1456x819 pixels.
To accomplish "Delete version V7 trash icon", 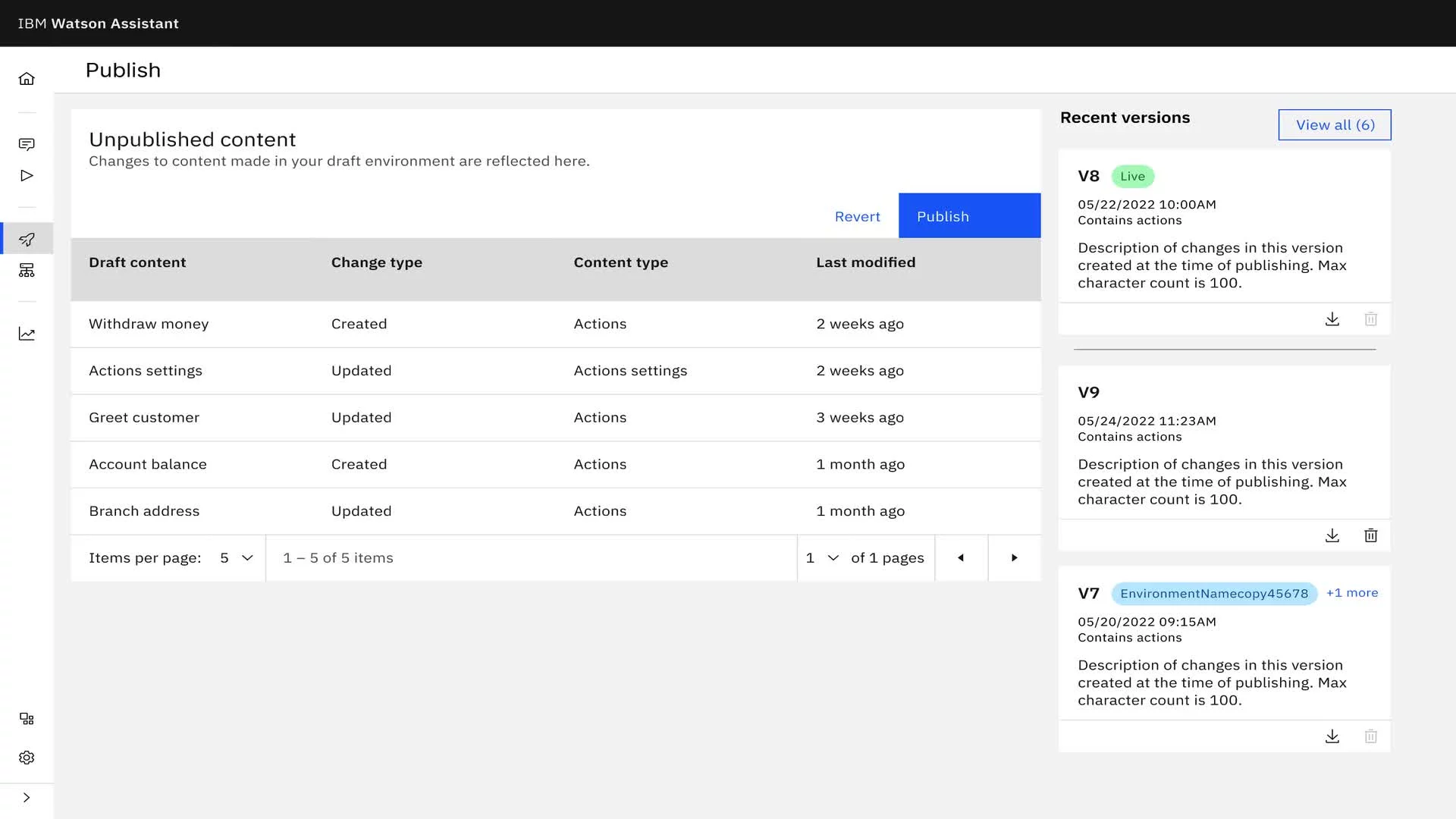I will pos(1371,736).
